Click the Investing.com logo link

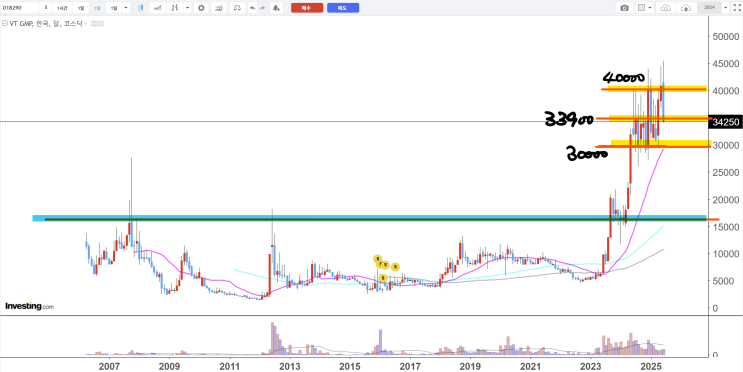tap(29, 306)
